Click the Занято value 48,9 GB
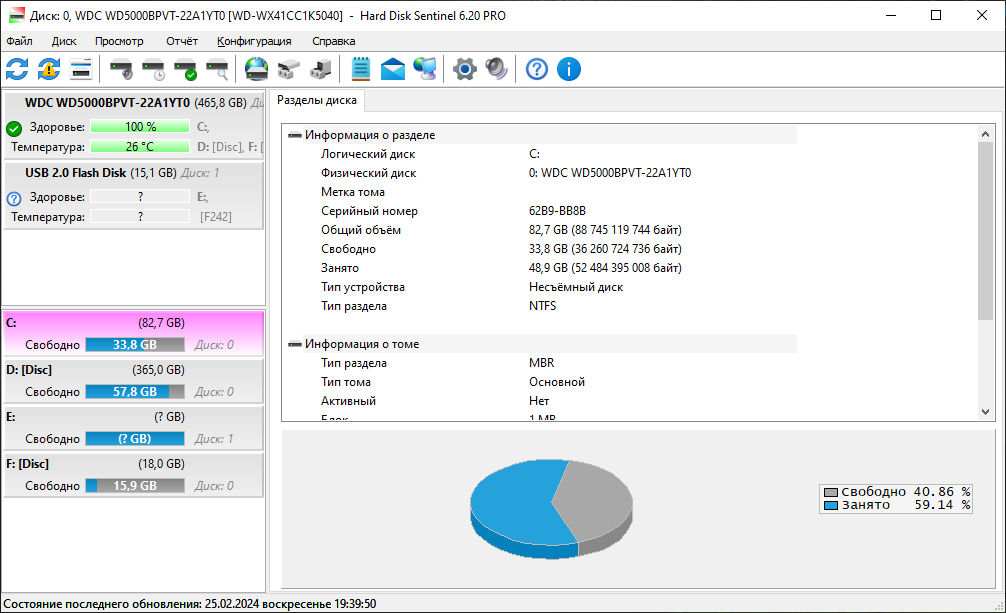Image resolution: width=1006 pixels, height=613 pixels. 605,268
